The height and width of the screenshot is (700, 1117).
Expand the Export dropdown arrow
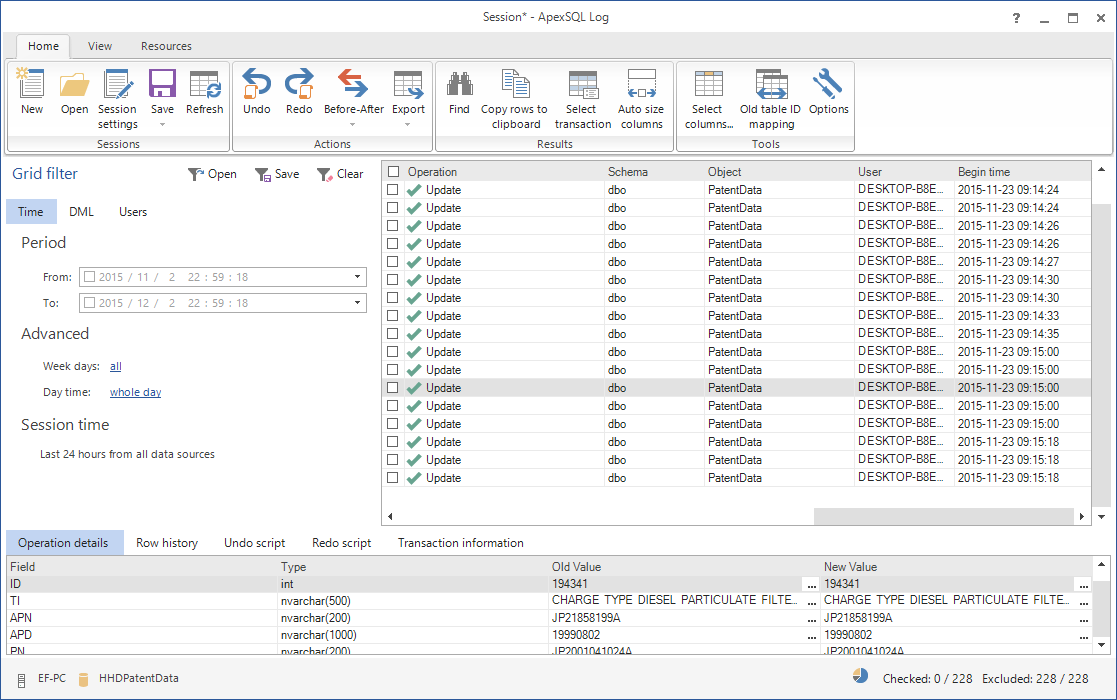coord(408,125)
